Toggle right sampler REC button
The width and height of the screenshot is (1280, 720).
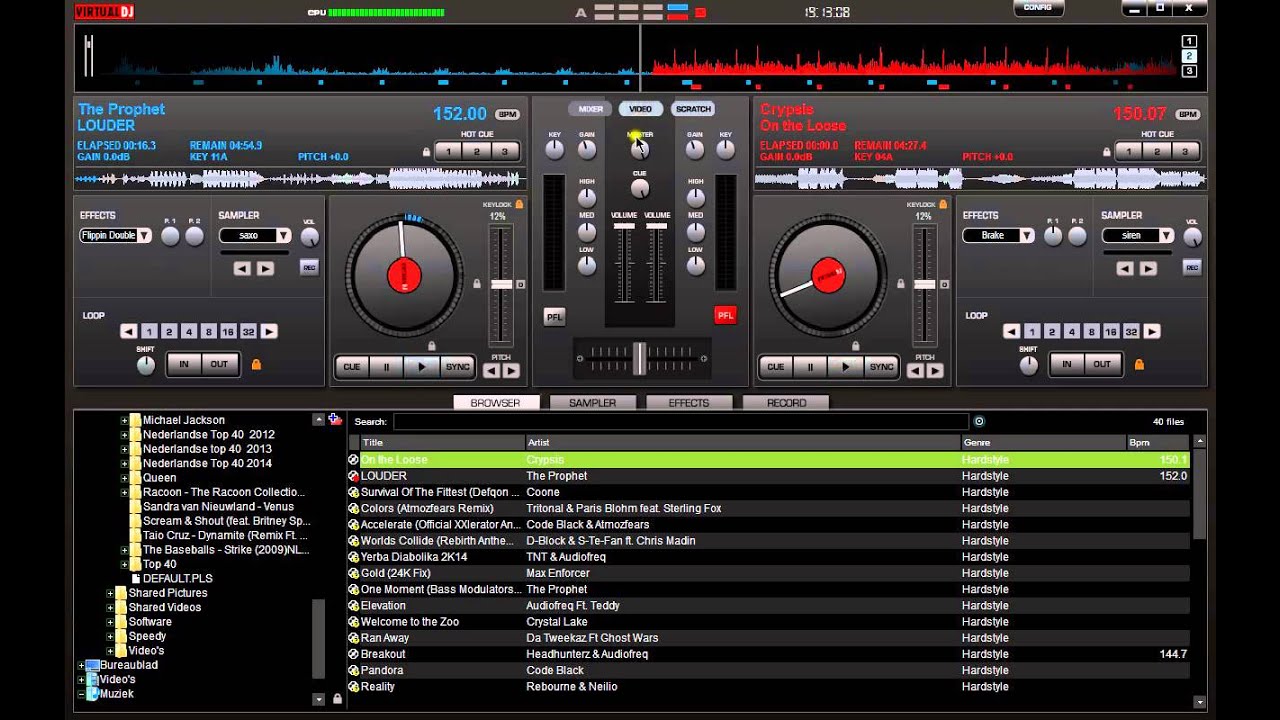click(x=1192, y=267)
